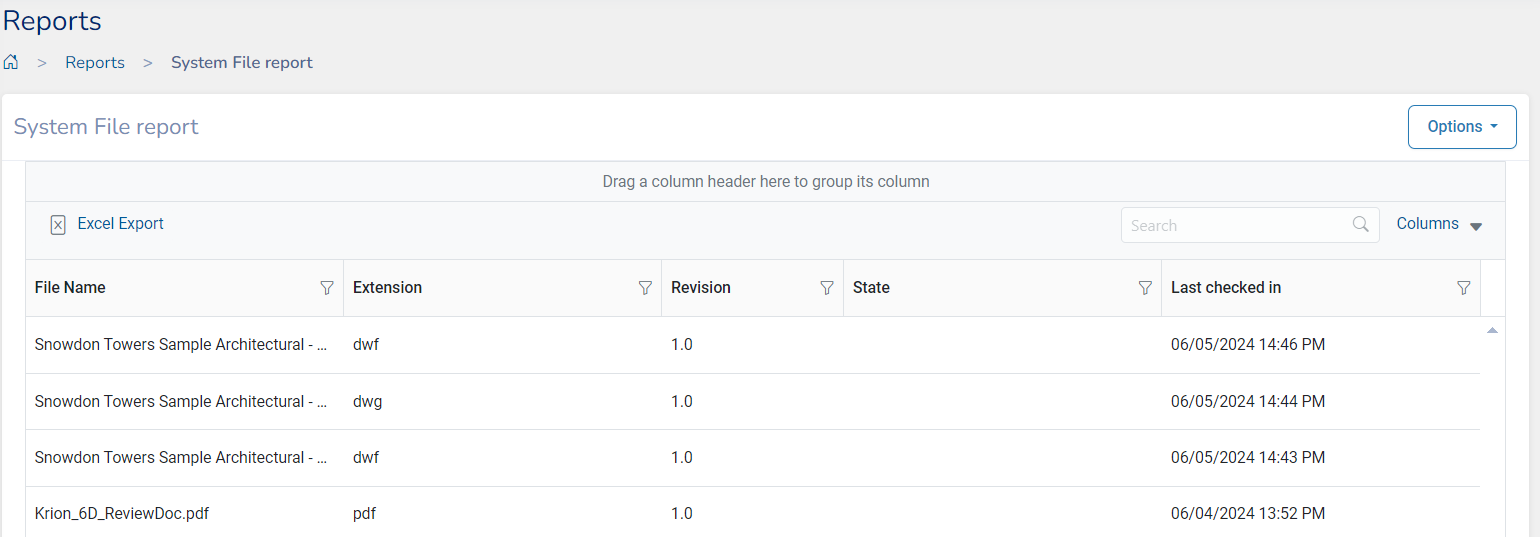Viewport: 1540px width, 537px height.
Task: Expand the Columns chooser
Action: 1439,225
